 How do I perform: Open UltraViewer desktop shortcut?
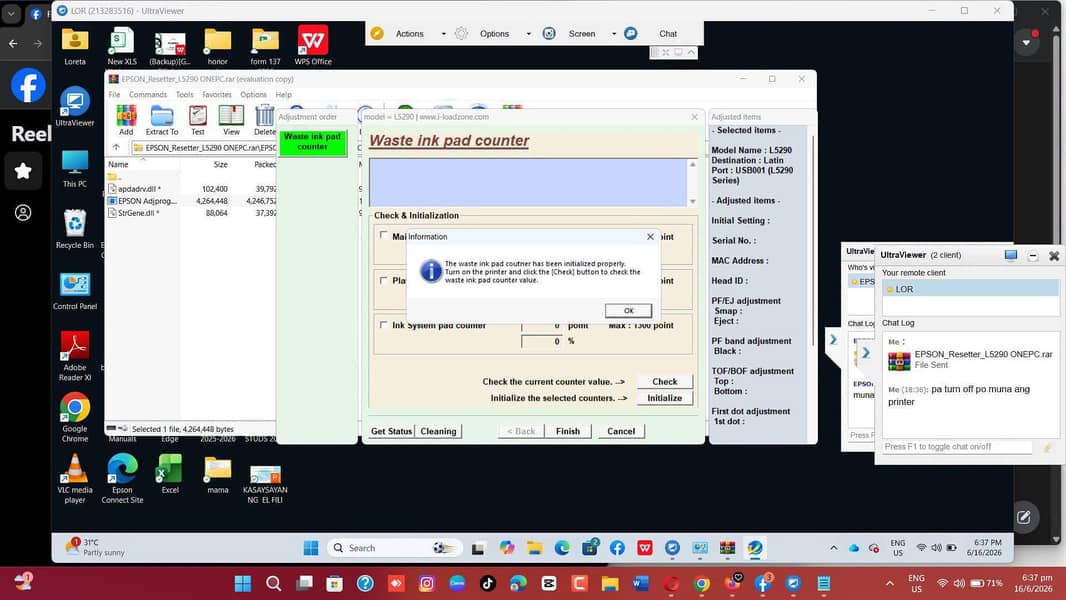75,107
